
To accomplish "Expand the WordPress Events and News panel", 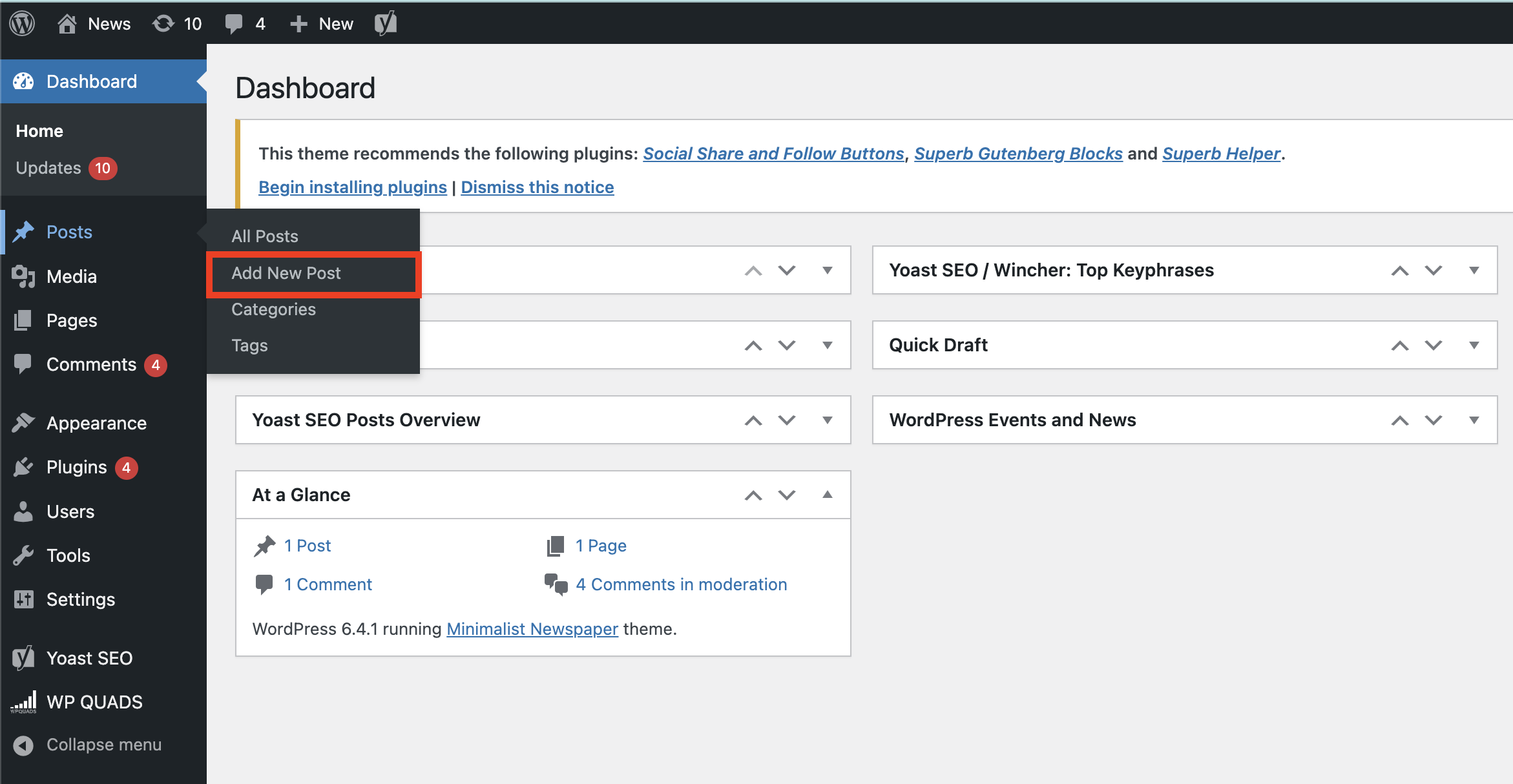I will pos(1474,420).
